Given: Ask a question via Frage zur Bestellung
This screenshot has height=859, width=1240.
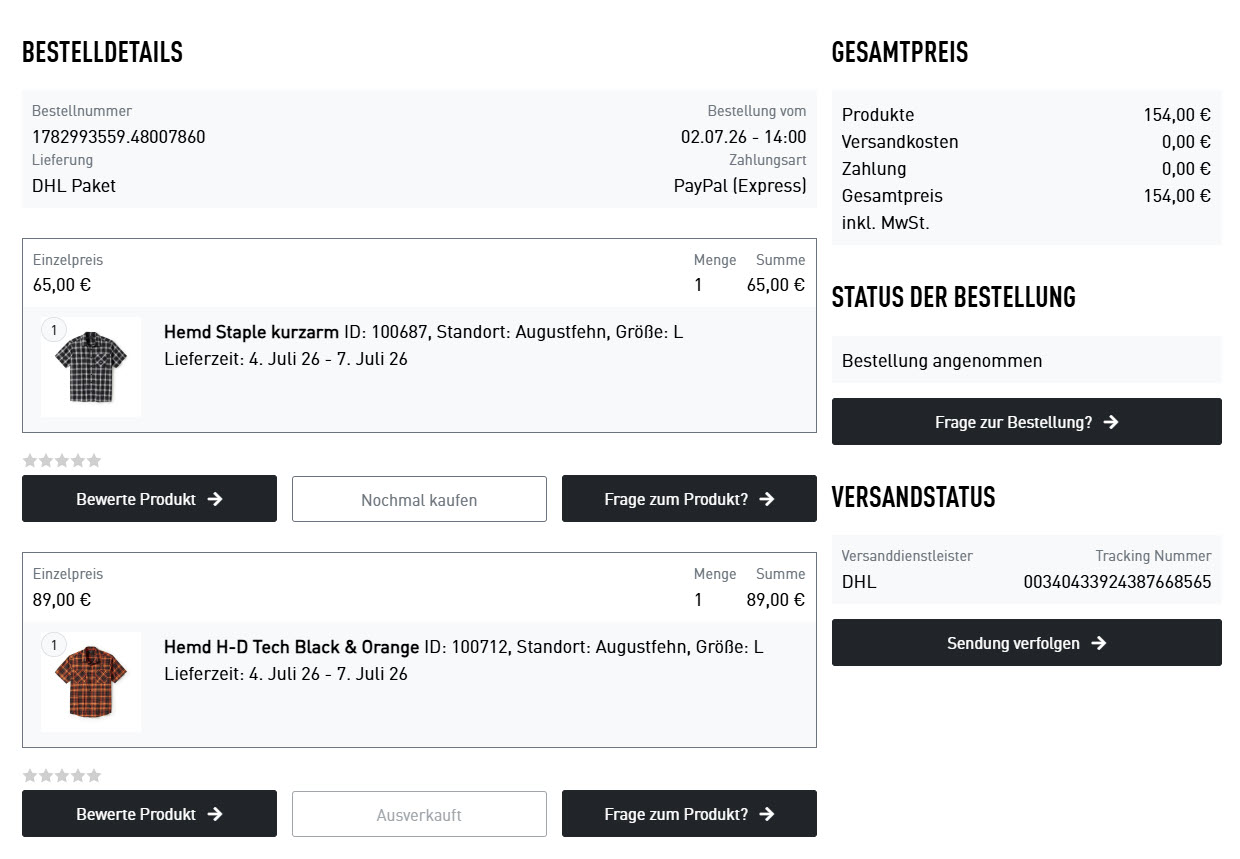Looking at the screenshot, I should click(x=1027, y=422).
